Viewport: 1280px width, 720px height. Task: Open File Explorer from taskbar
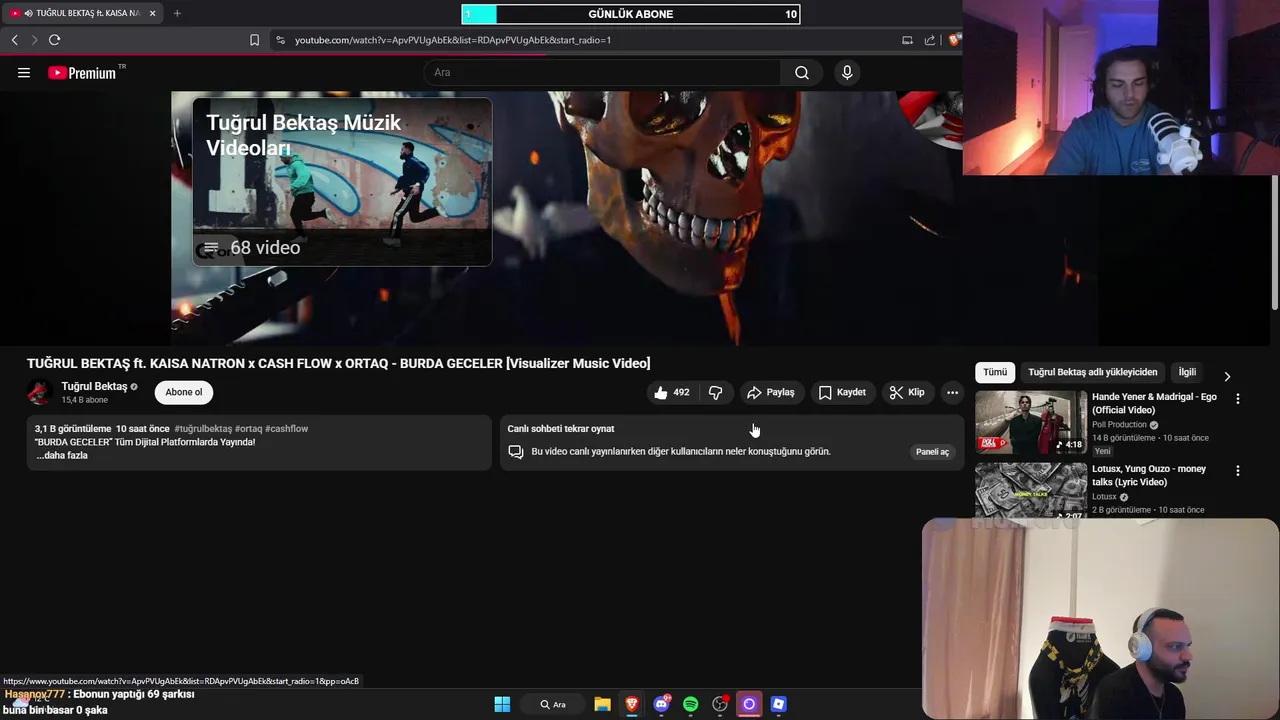[x=602, y=704]
